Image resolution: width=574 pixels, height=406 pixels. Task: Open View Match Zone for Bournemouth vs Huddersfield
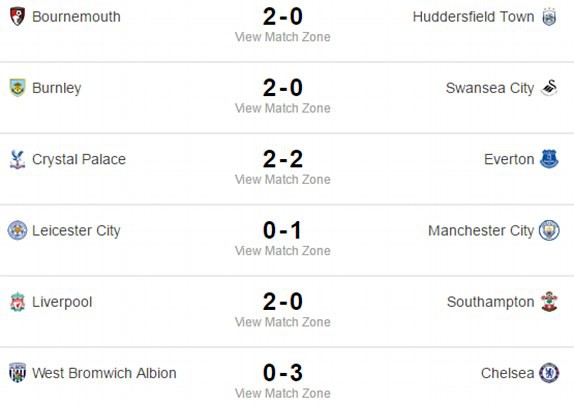click(x=283, y=37)
